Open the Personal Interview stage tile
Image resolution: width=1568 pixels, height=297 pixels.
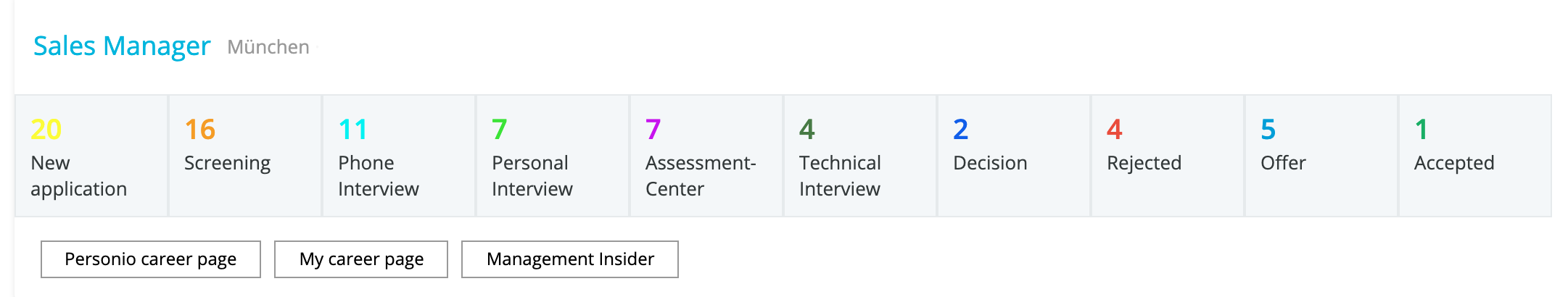553,156
